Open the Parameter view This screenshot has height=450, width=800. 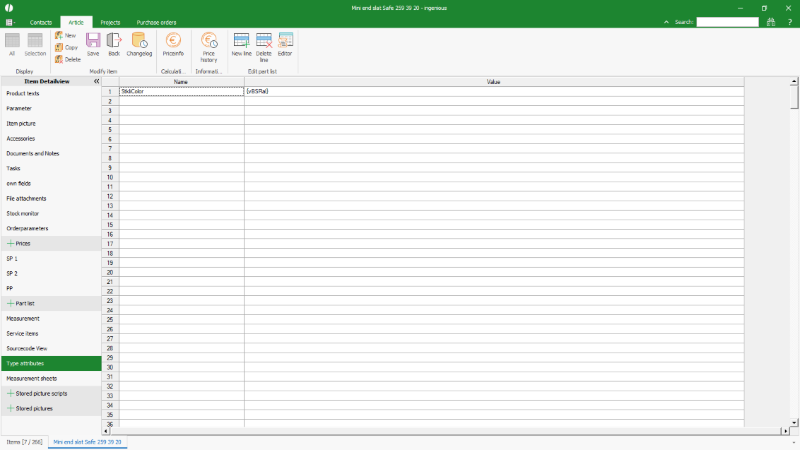pos(51,108)
